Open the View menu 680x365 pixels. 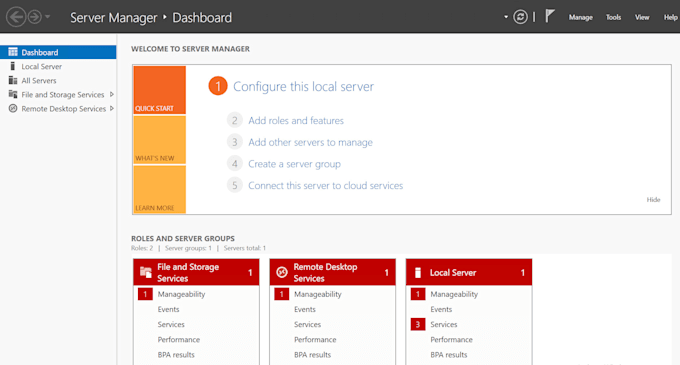pos(642,17)
